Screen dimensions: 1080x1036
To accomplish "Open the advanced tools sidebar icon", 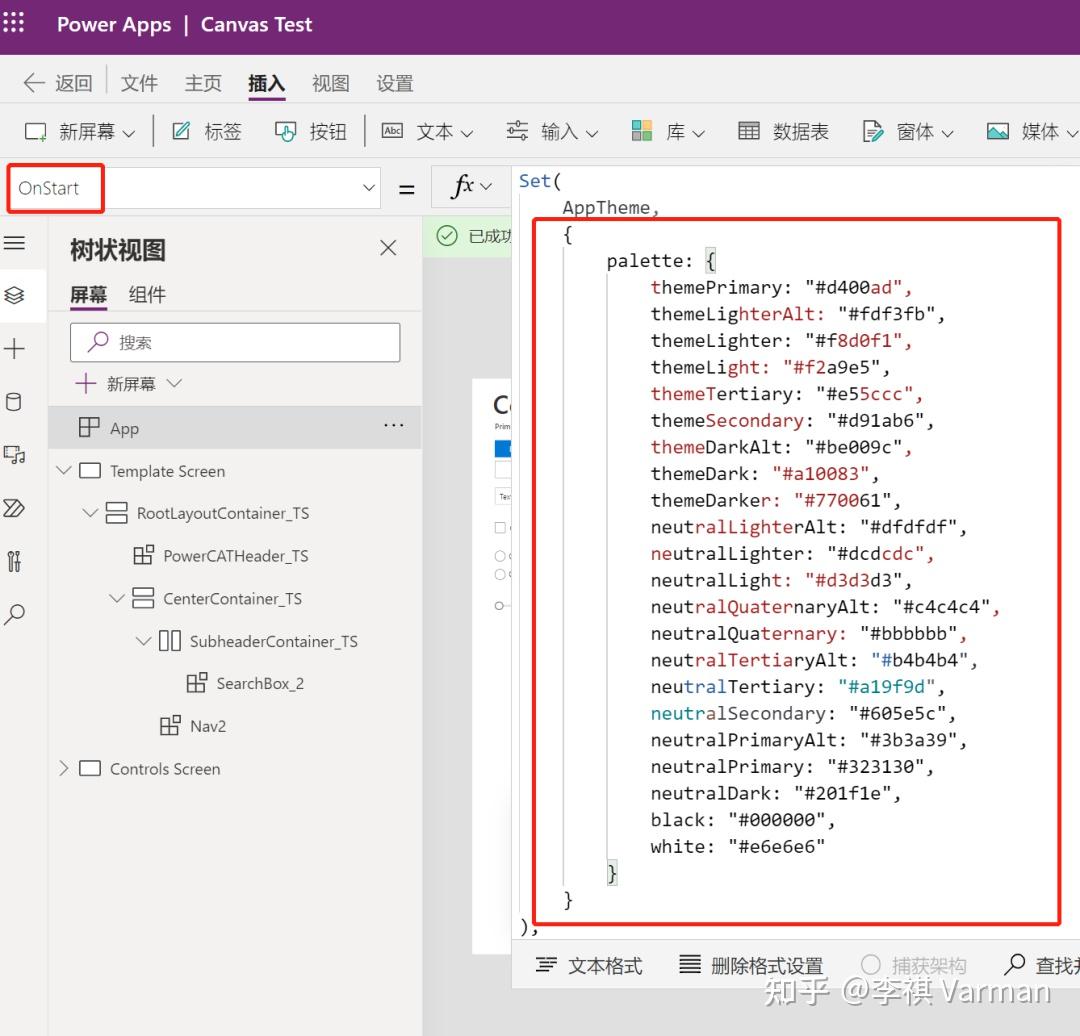I will pos(15,561).
